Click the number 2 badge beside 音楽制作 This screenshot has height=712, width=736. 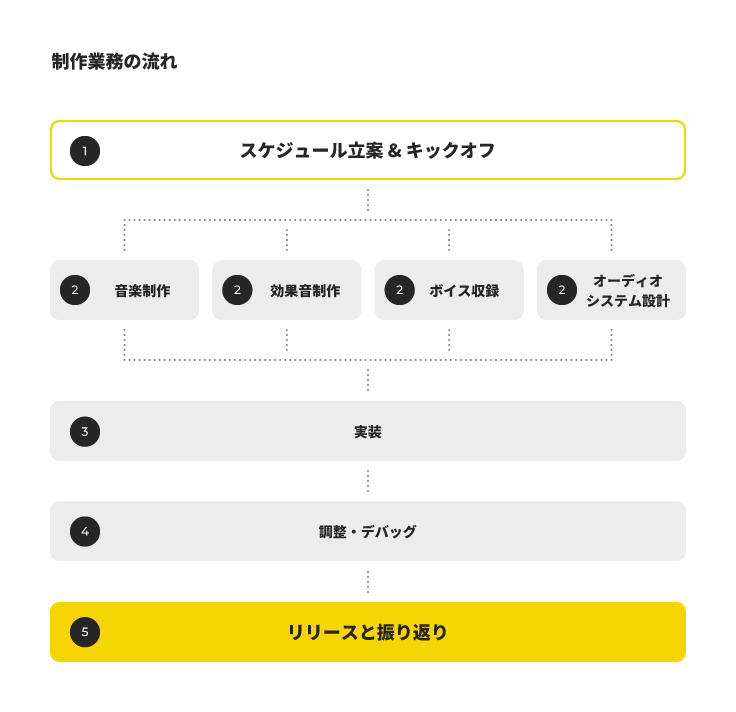click(x=75, y=290)
